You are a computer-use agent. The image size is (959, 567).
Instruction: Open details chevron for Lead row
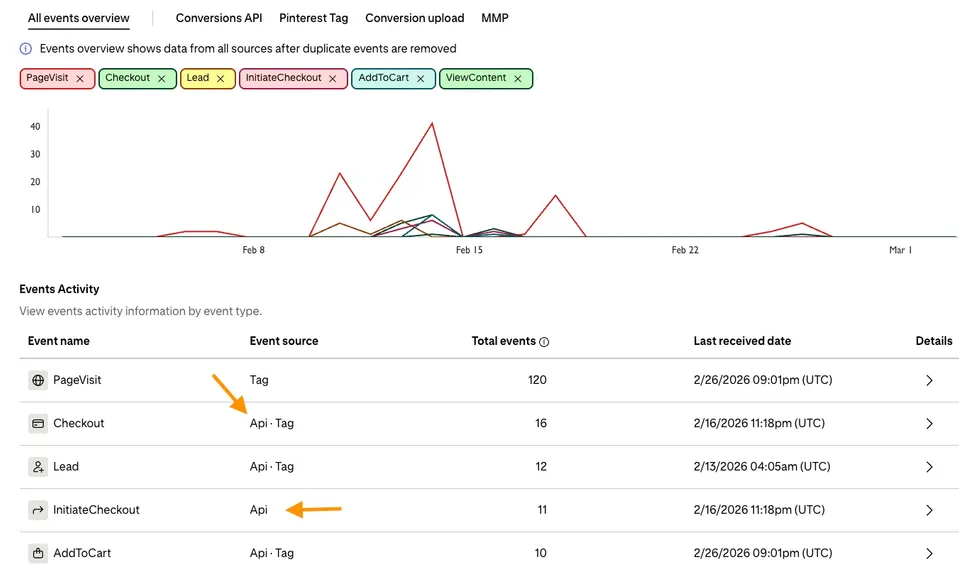[x=929, y=467]
